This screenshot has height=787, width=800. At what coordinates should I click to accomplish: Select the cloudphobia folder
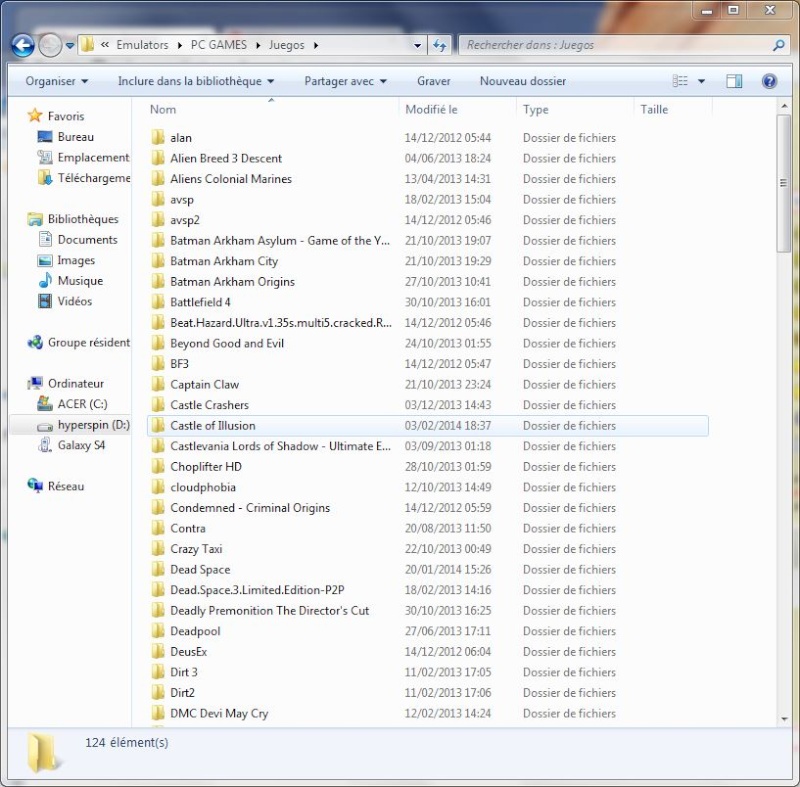tap(203, 487)
